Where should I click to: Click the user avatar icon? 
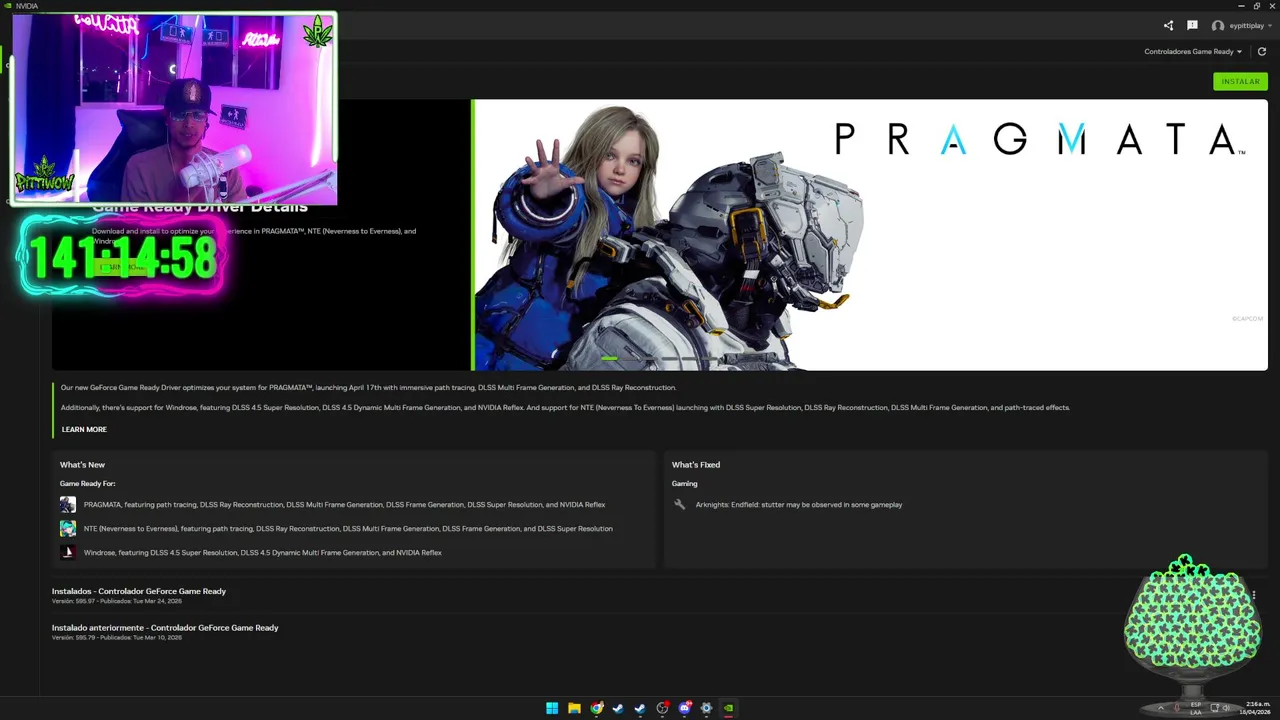[x=1218, y=26]
